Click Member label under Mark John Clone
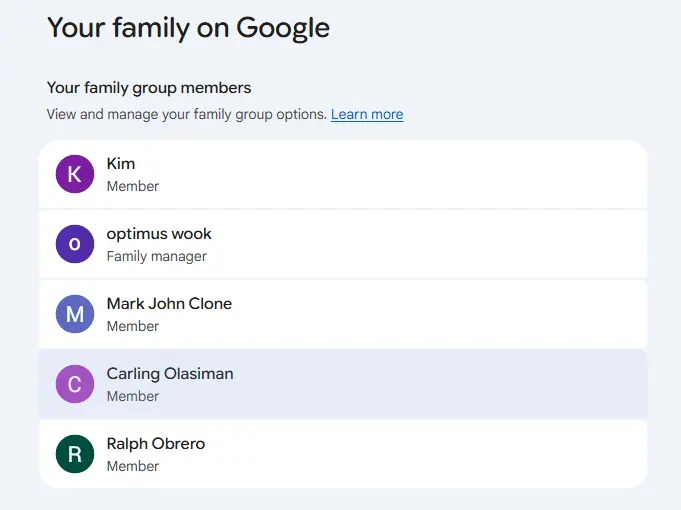 click(133, 326)
